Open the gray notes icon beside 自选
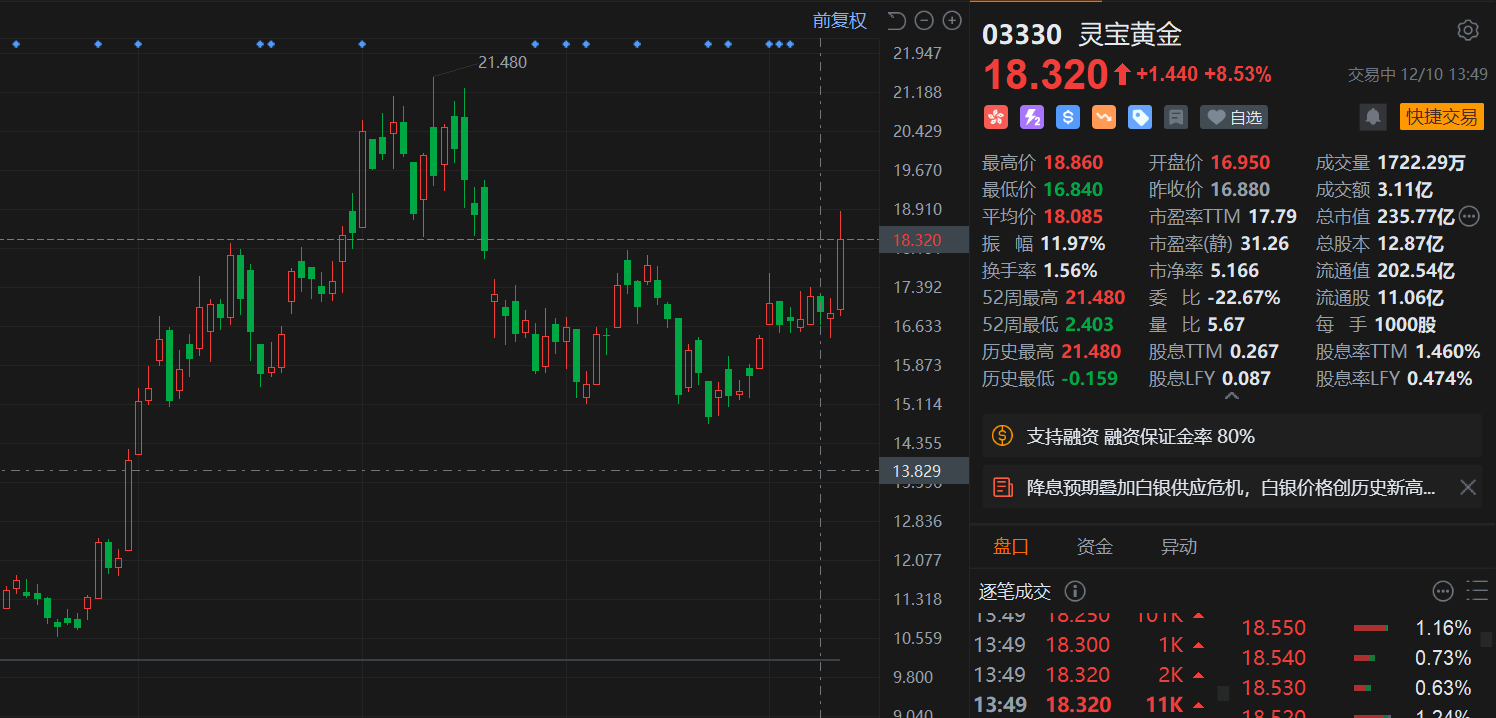The image size is (1496, 718). pos(1176,117)
